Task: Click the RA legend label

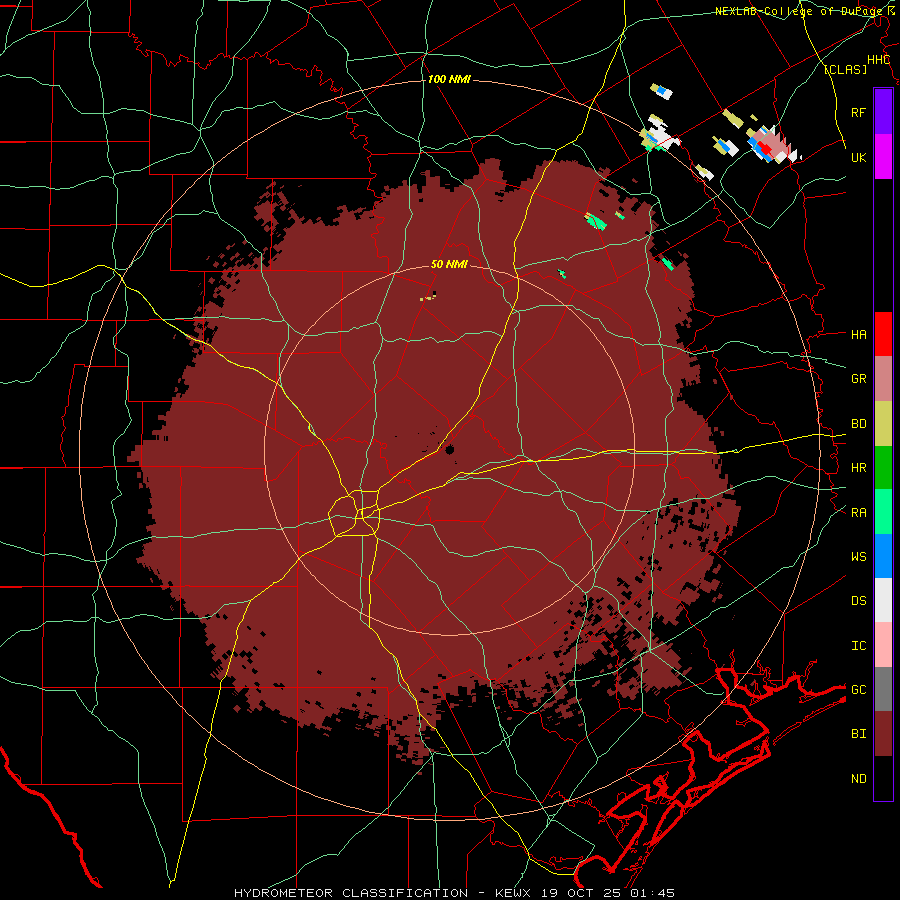Action: 858,512
